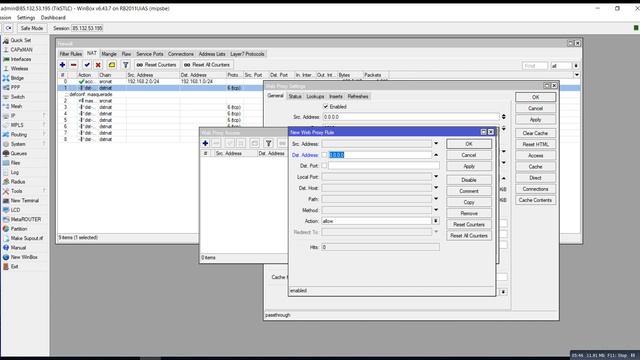Click Reset All Counters in Firewall toolbar

pyautogui.click(x=207, y=65)
